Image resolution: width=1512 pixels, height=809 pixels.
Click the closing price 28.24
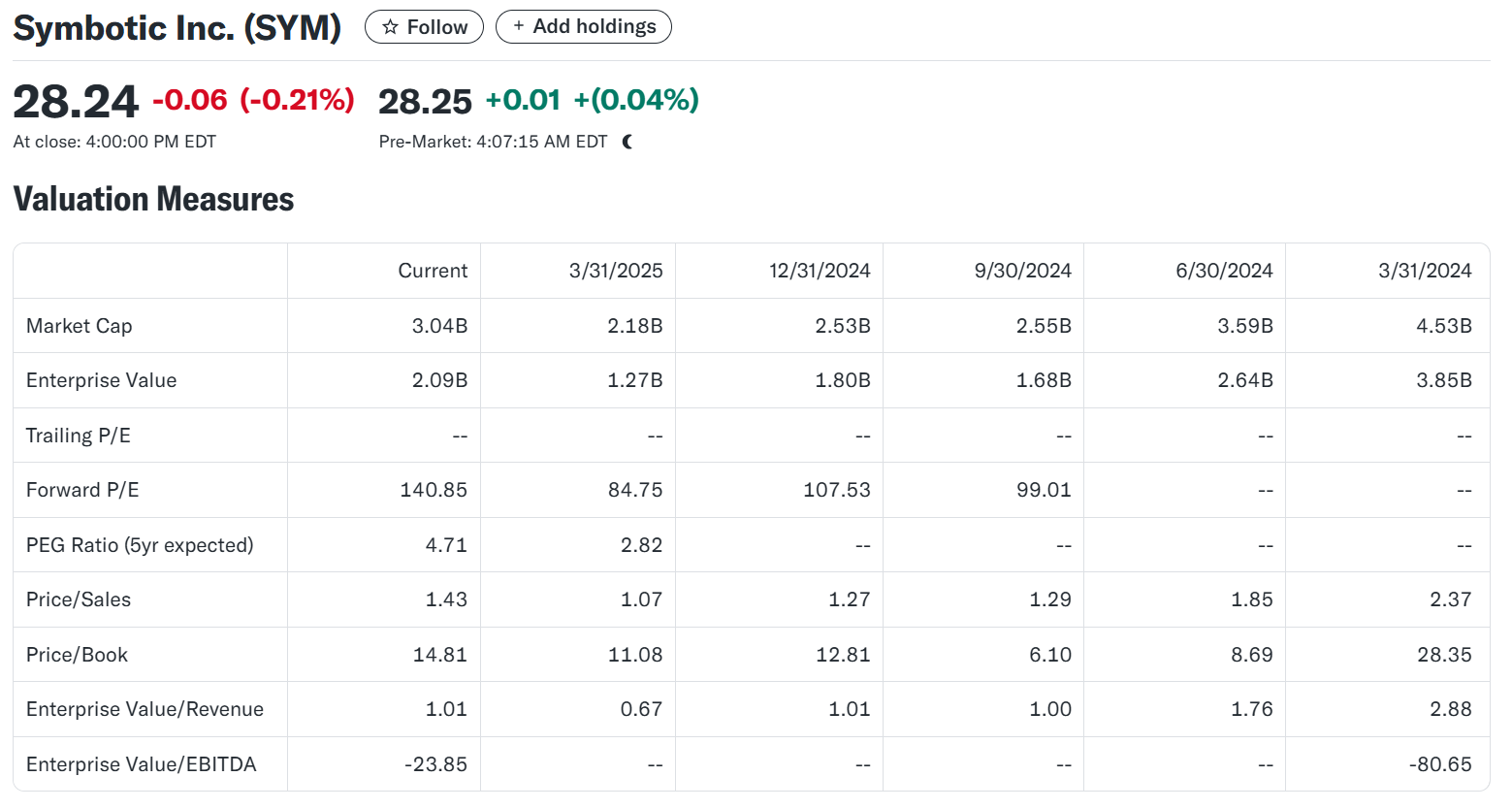(76, 102)
